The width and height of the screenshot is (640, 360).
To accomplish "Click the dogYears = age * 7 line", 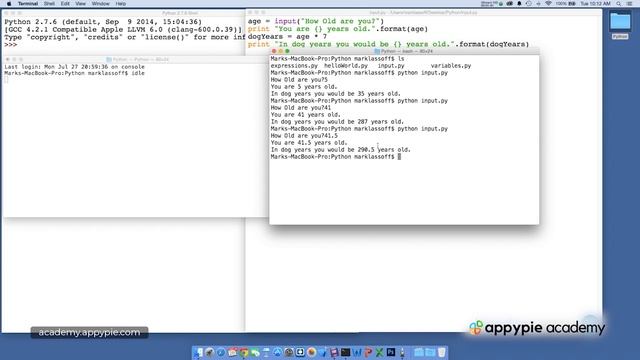I will tap(287, 37).
